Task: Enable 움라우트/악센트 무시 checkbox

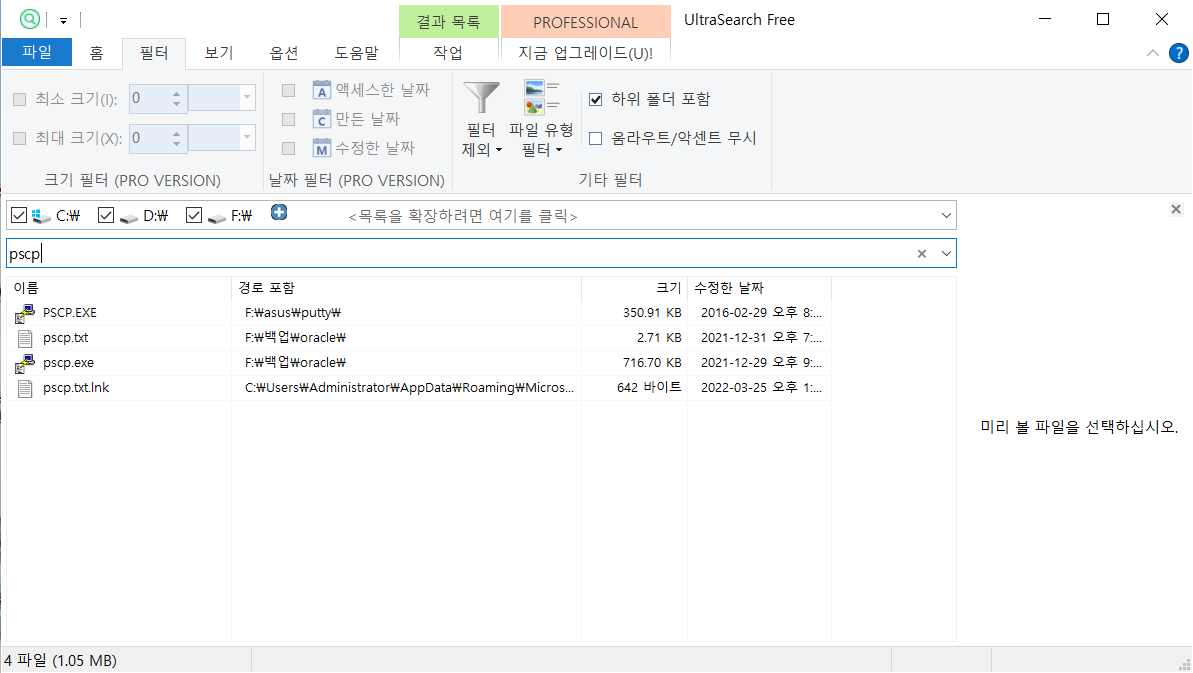Action: click(596, 138)
